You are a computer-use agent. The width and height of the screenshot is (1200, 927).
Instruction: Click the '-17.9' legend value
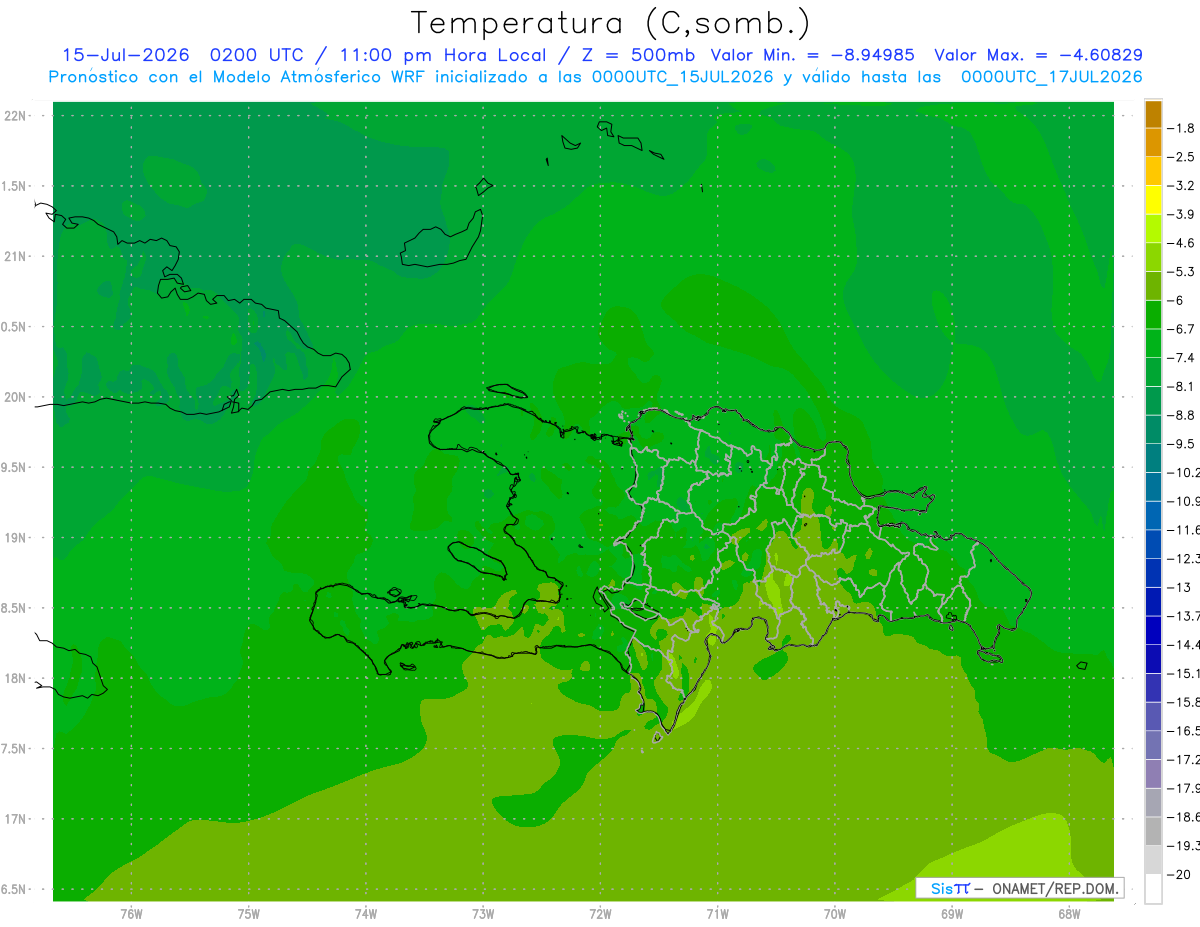pos(1183,788)
